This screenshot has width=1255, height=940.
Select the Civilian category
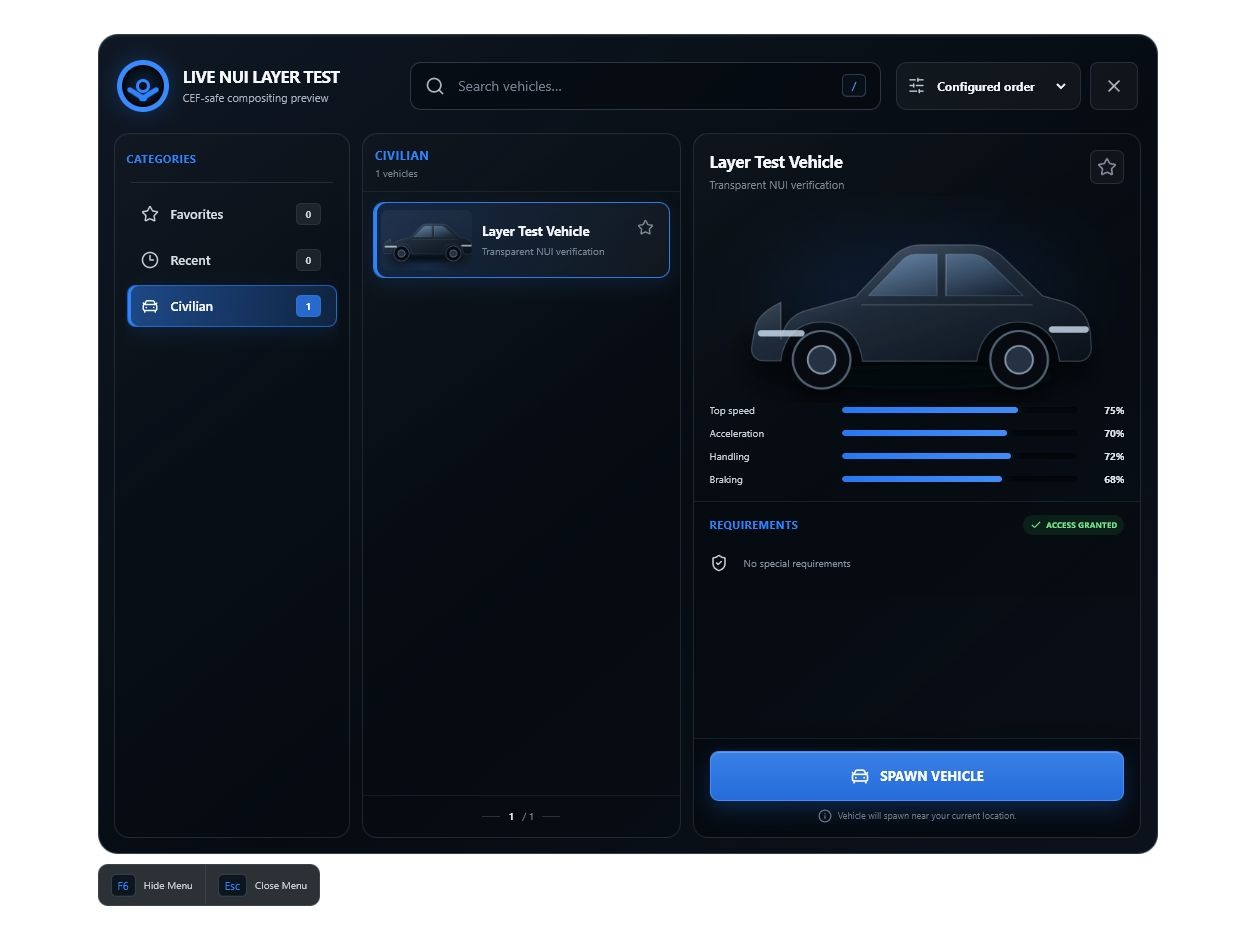(232, 306)
